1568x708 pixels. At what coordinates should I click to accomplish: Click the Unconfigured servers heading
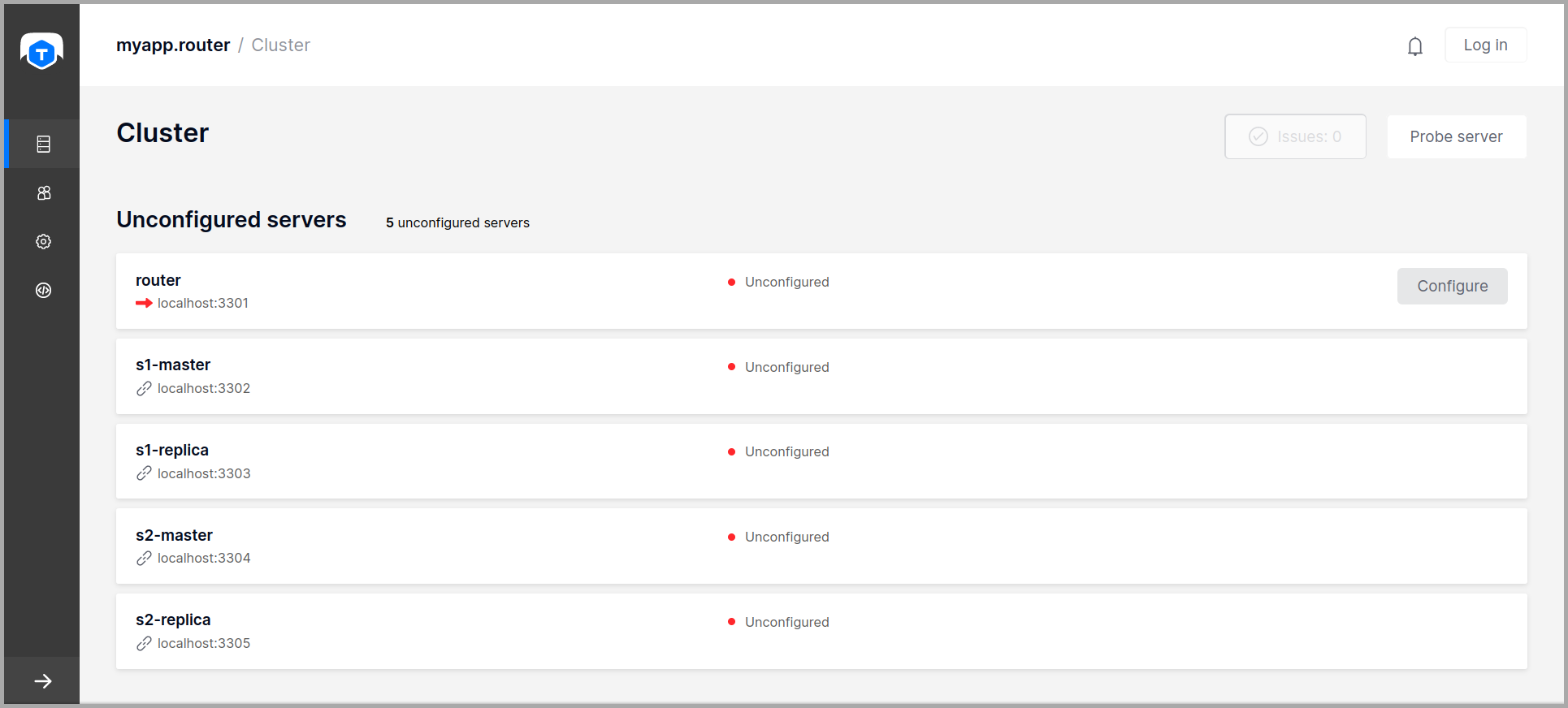pyautogui.click(x=232, y=220)
